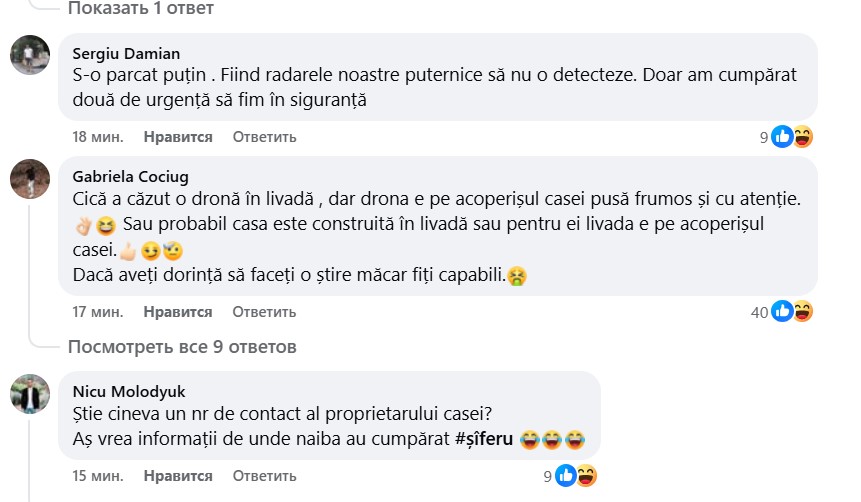Open Gabriela Cociug's profile name link
Viewport: 861px width, 502px height.
131,178
